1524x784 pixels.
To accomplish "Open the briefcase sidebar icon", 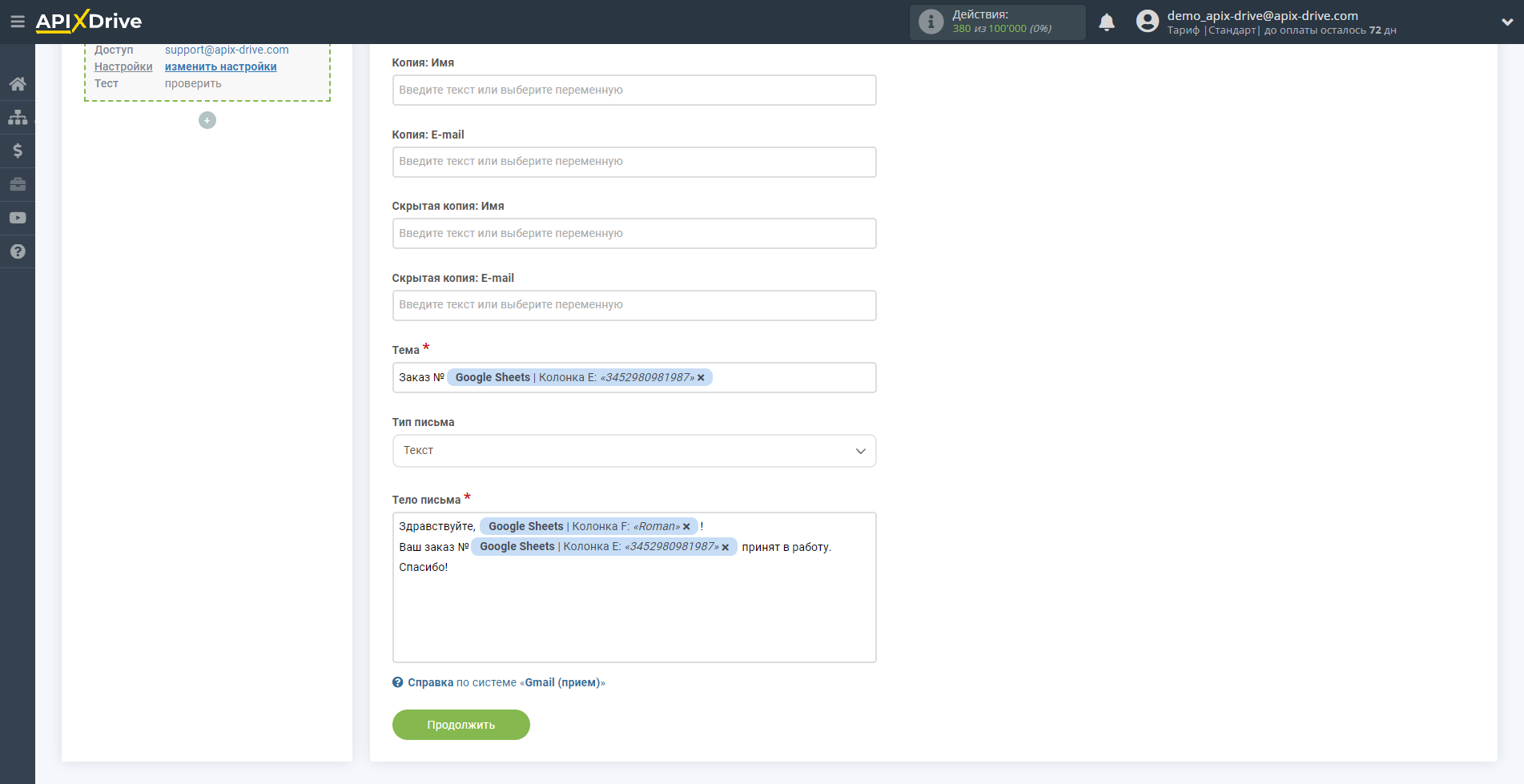I will pyautogui.click(x=18, y=184).
